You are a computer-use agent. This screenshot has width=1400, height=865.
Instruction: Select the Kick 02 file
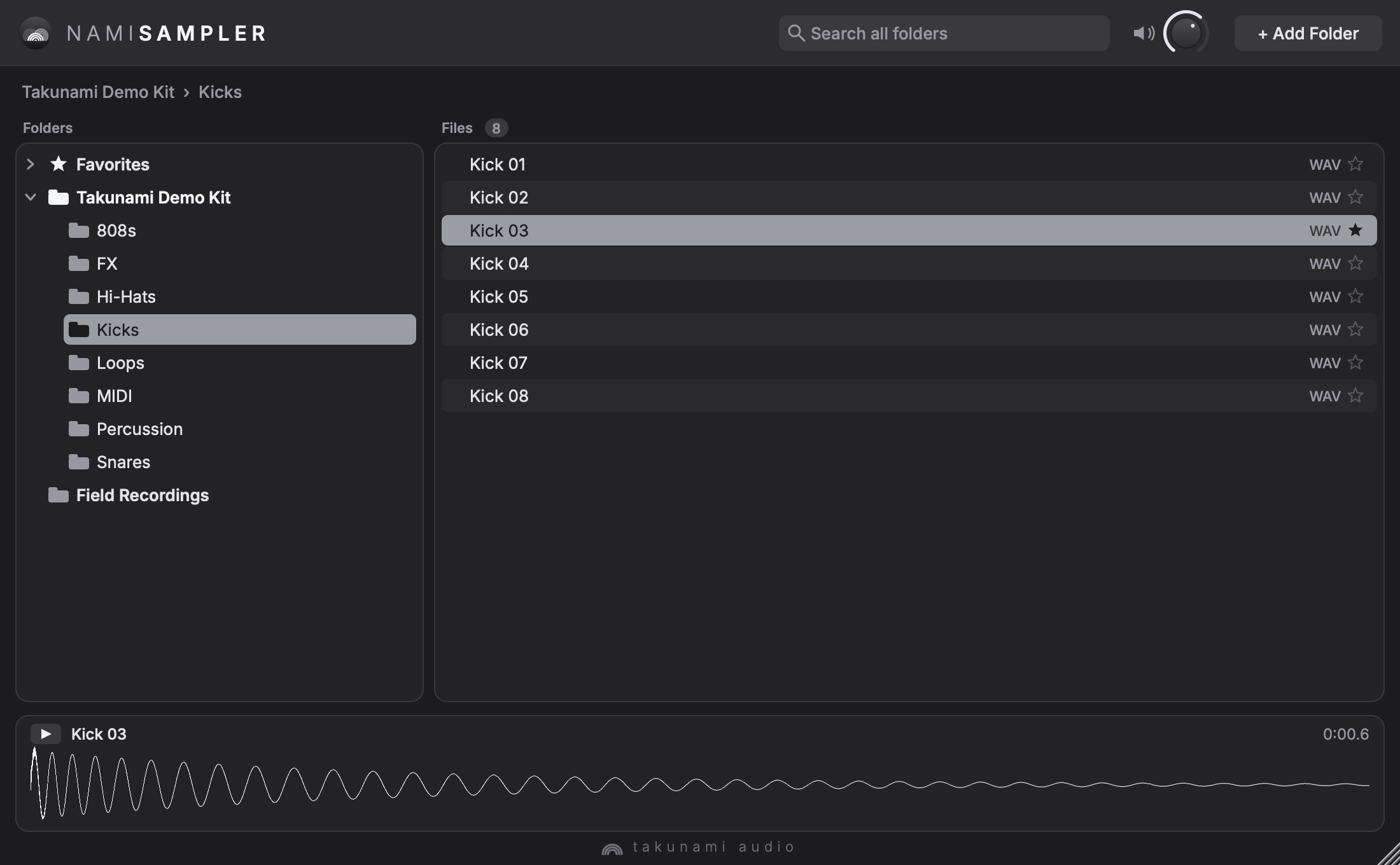[x=909, y=197]
